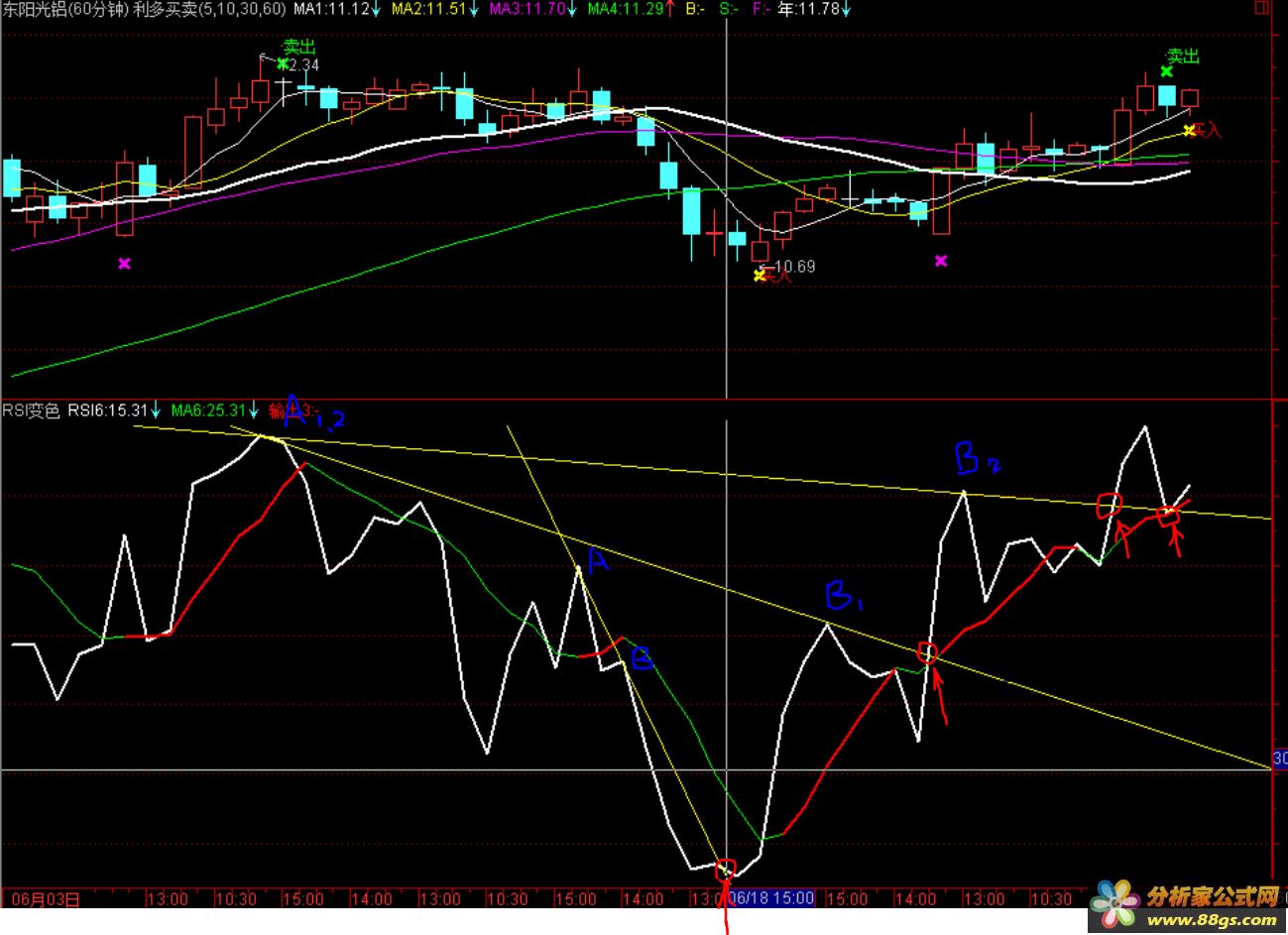Image resolution: width=1288 pixels, height=935 pixels.
Task: Open the RSI变色 sub-chart indicator name
Action: (32, 410)
